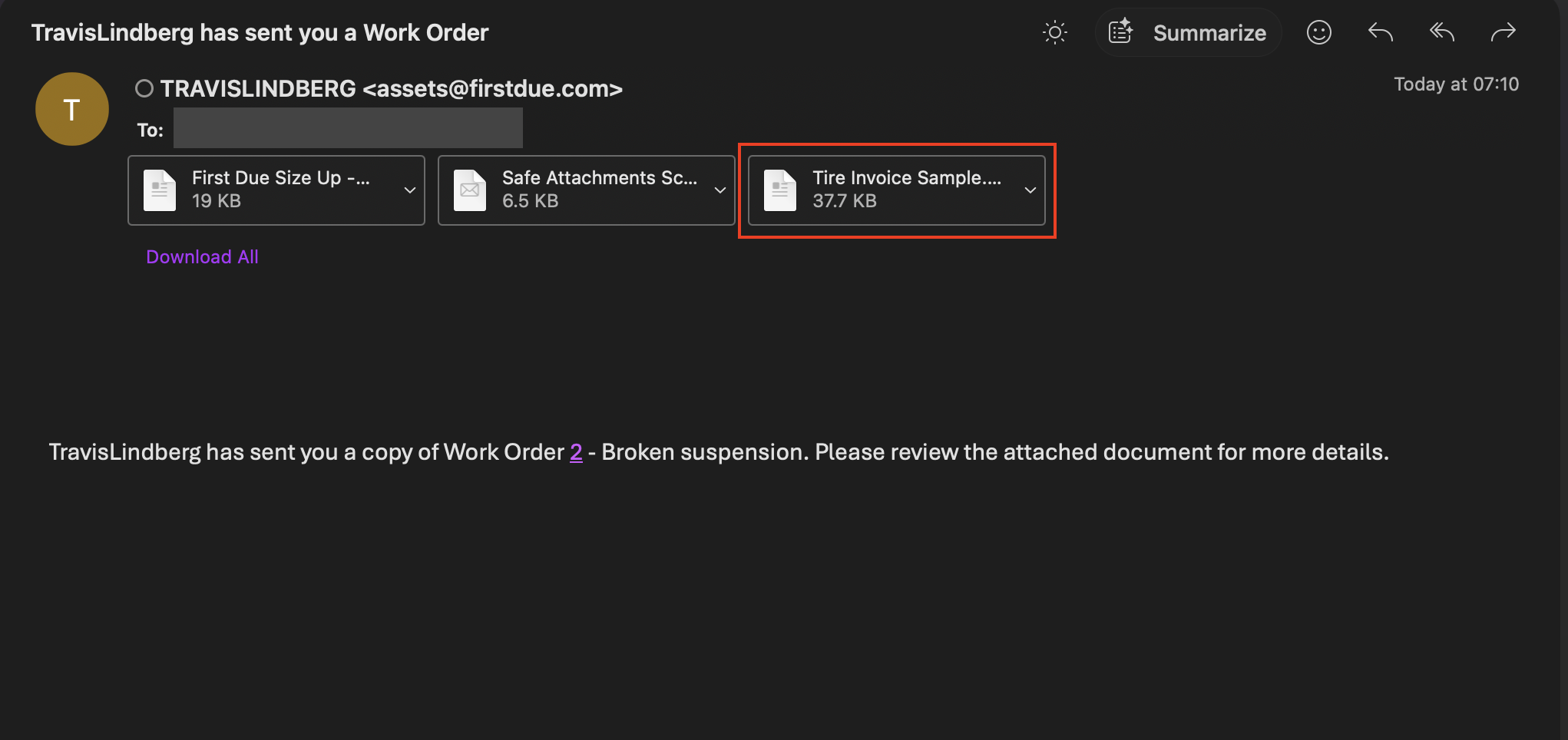Click the 'Today at 07:10' timestamp
The image size is (1568, 740).
click(1456, 84)
